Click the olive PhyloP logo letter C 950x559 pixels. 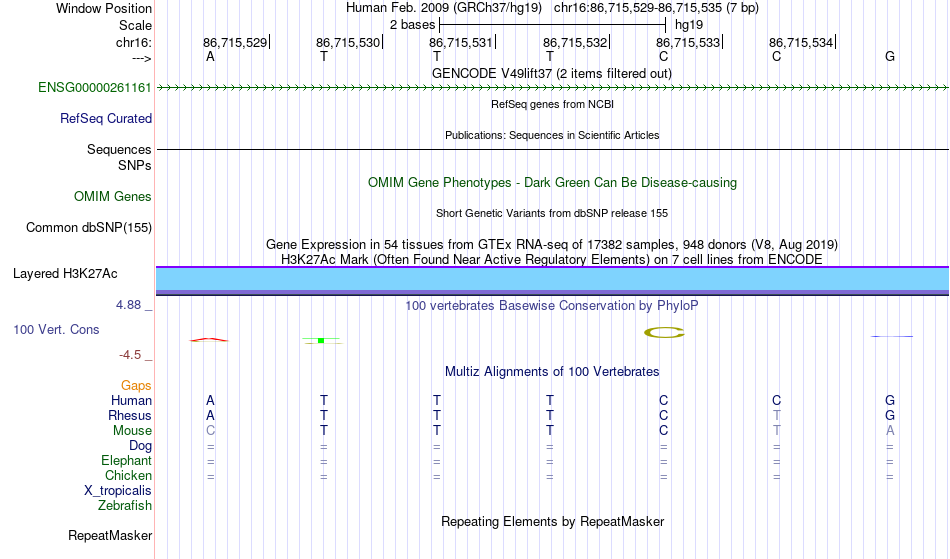(664, 332)
